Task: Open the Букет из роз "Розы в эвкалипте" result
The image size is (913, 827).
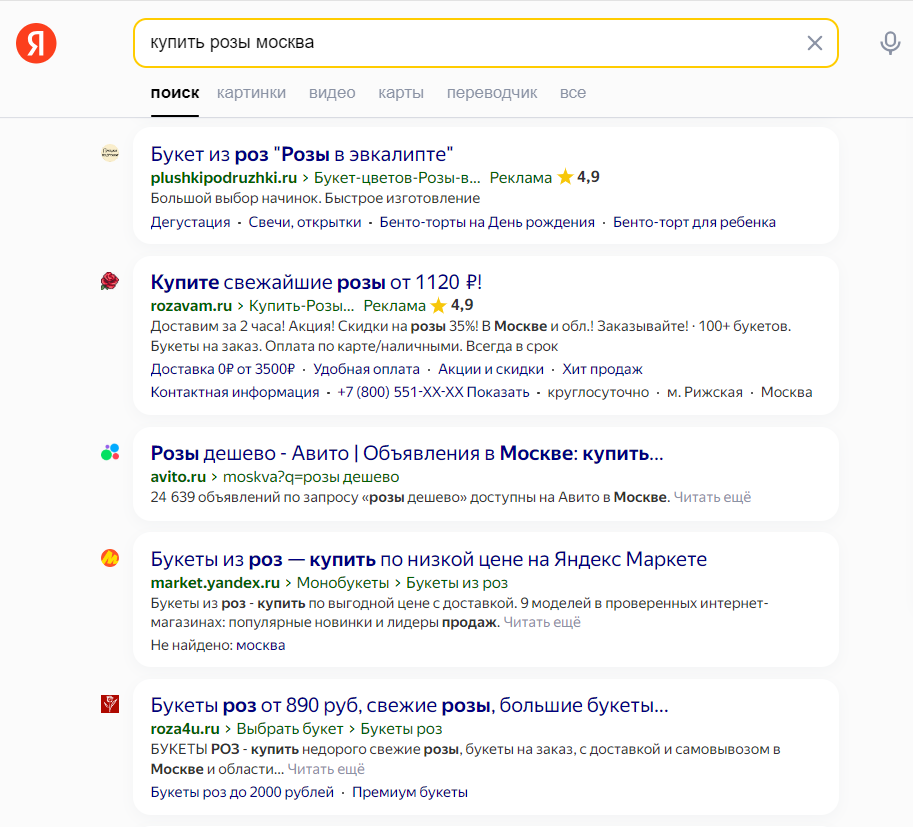Action: (302, 154)
